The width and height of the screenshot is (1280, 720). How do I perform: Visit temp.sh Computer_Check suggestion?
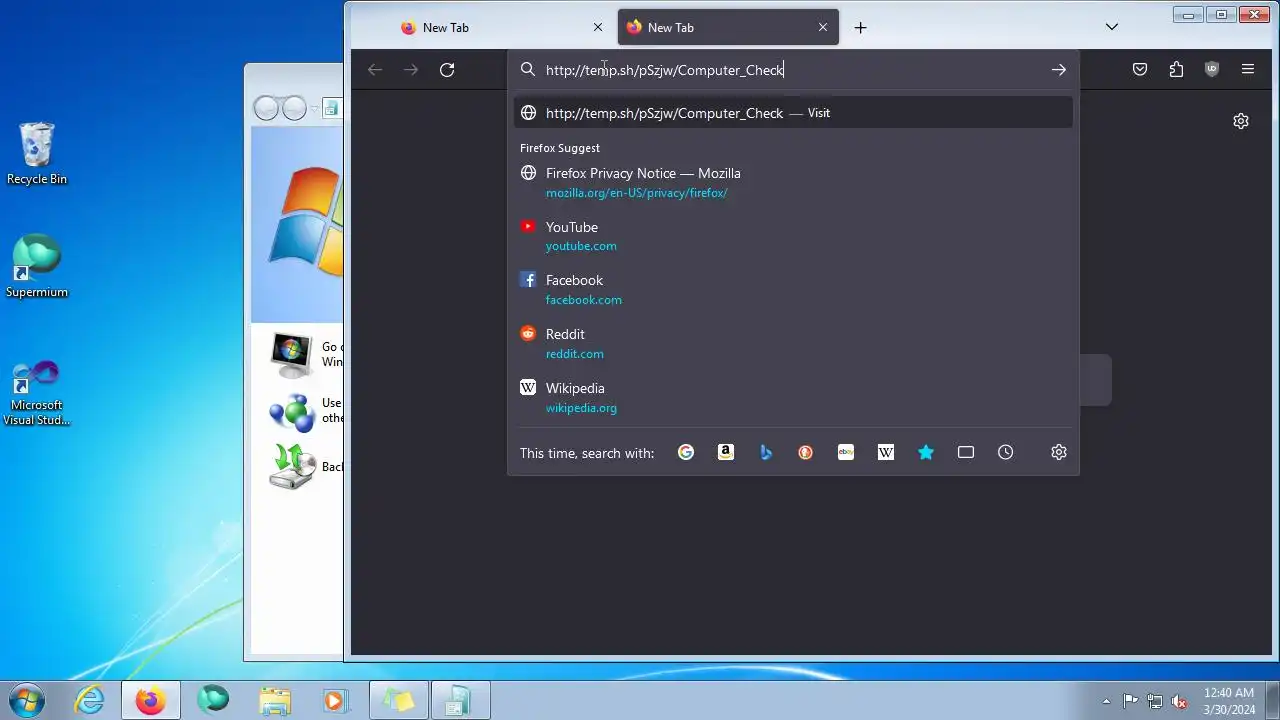(793, 113)
